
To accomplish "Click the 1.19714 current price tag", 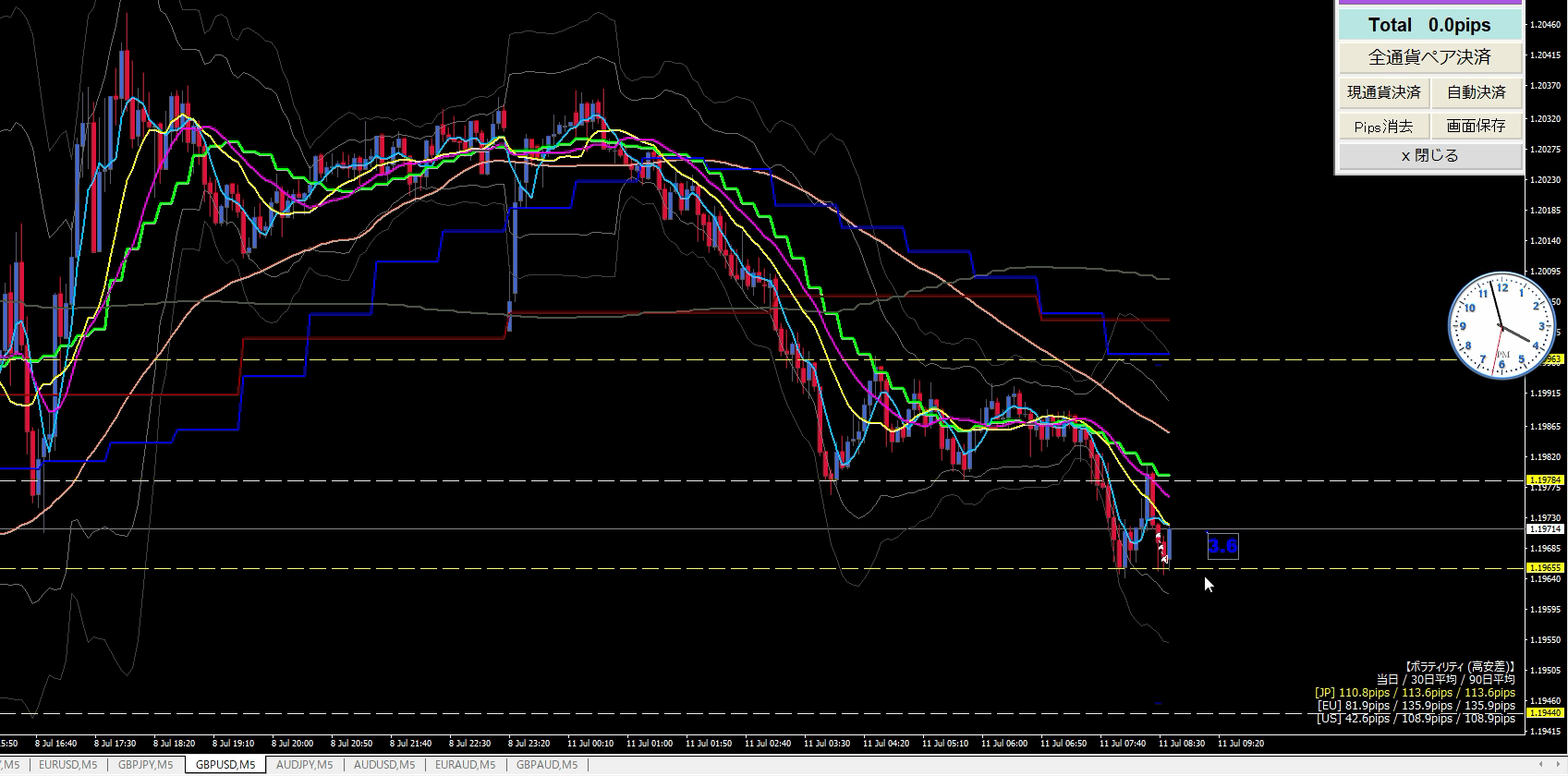I will coord(1545,529).
